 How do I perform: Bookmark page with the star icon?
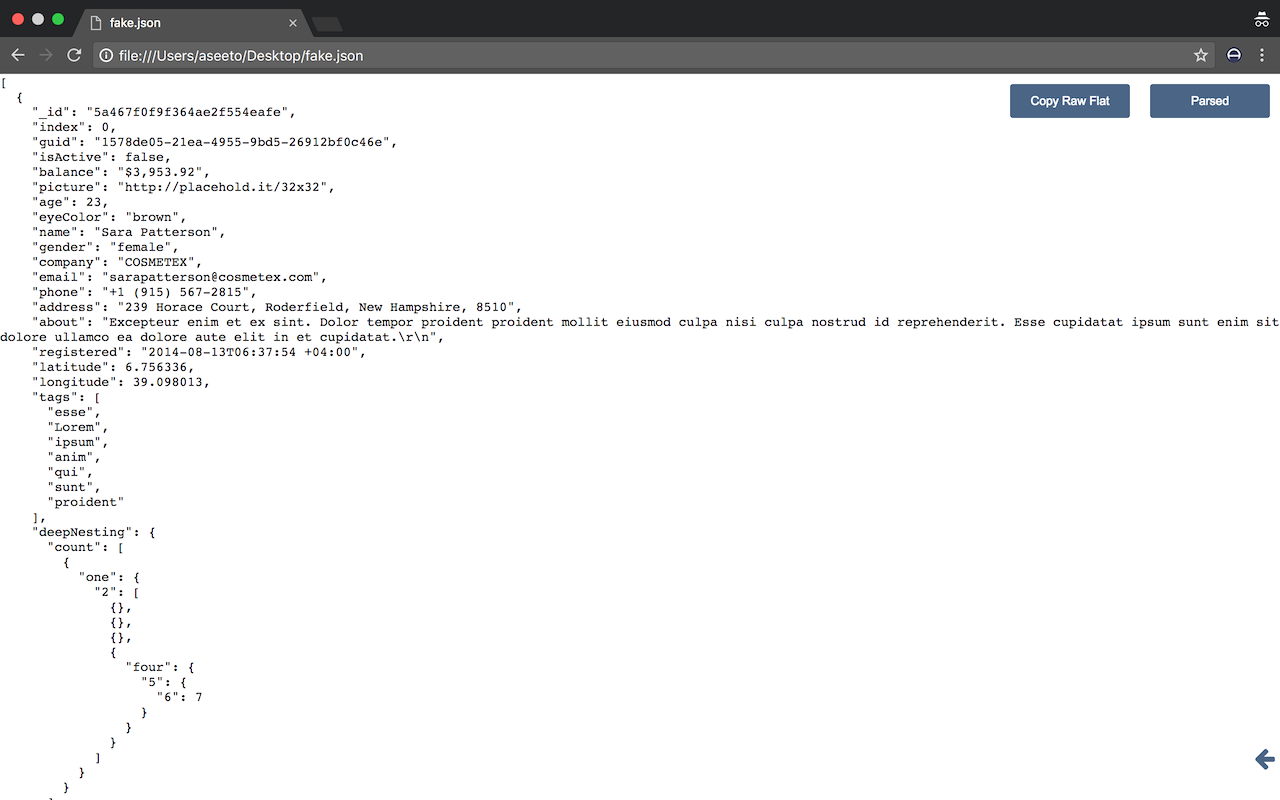click(1201, 55)
